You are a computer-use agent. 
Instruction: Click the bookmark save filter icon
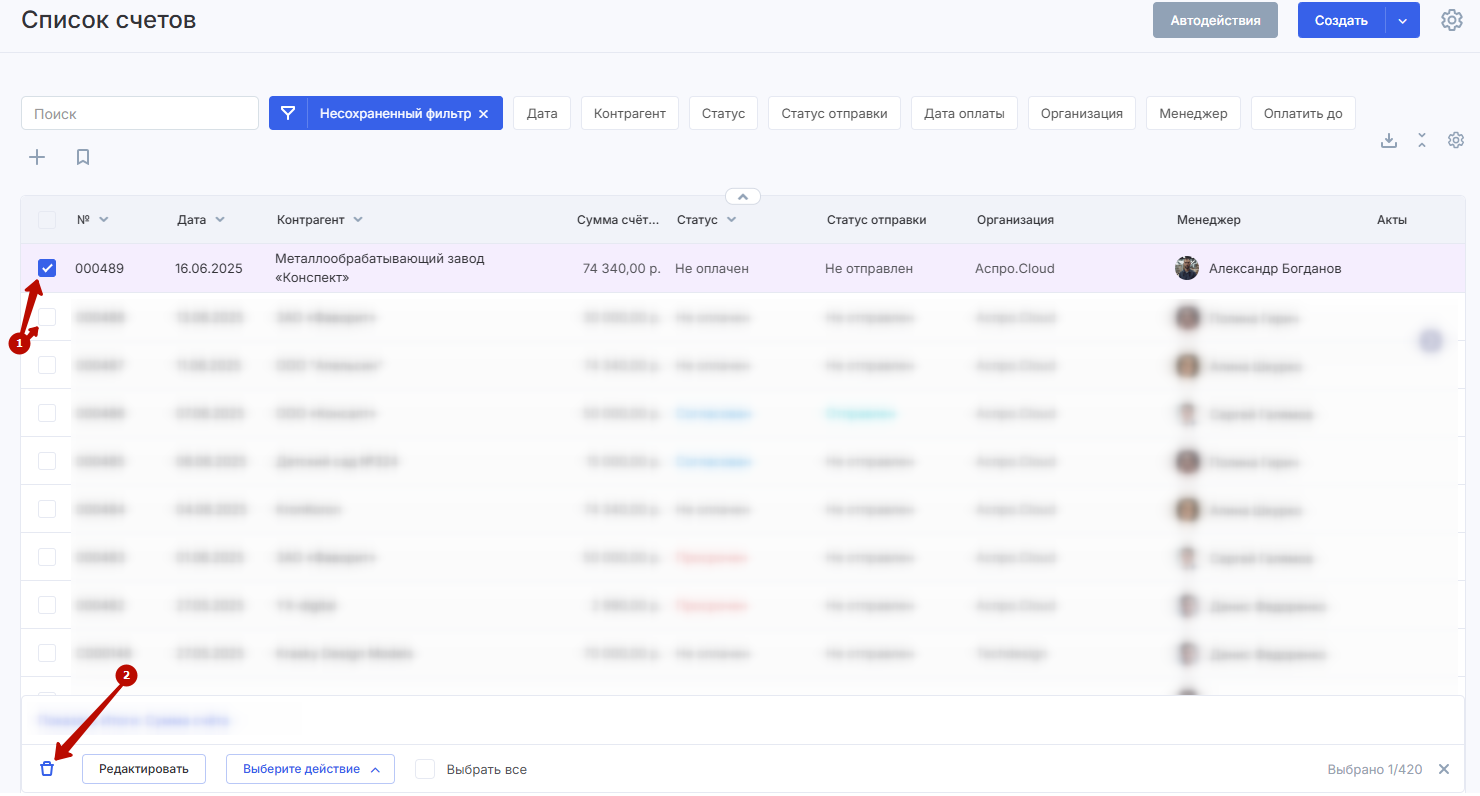click(x=83, y=157)
